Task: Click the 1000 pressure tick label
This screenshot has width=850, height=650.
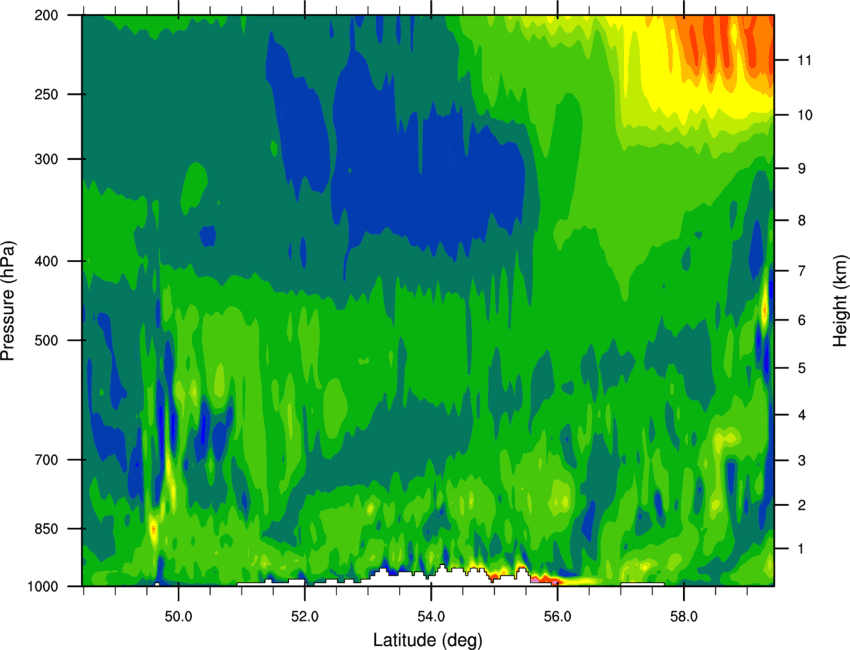Action: point(43,586)
